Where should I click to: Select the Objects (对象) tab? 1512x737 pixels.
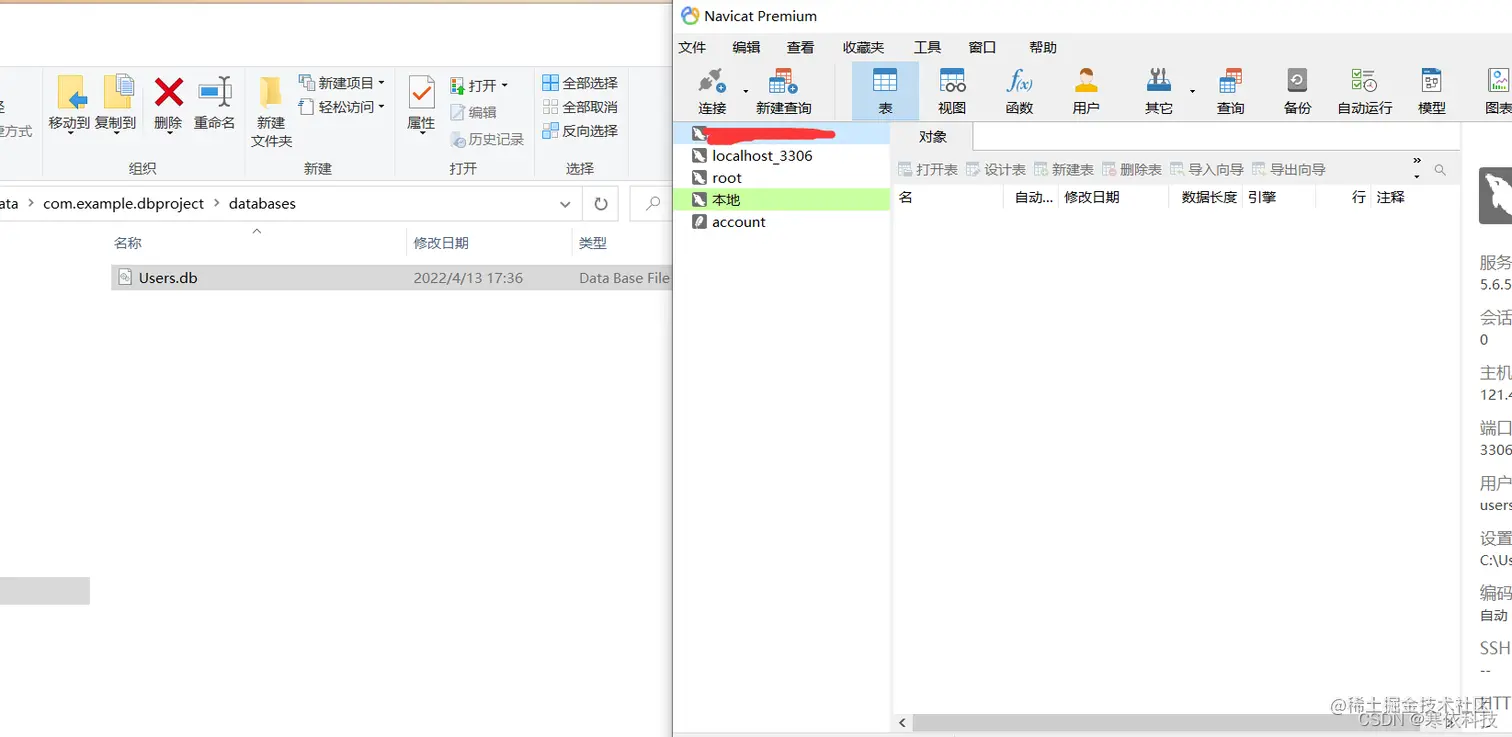pos(932,137)
